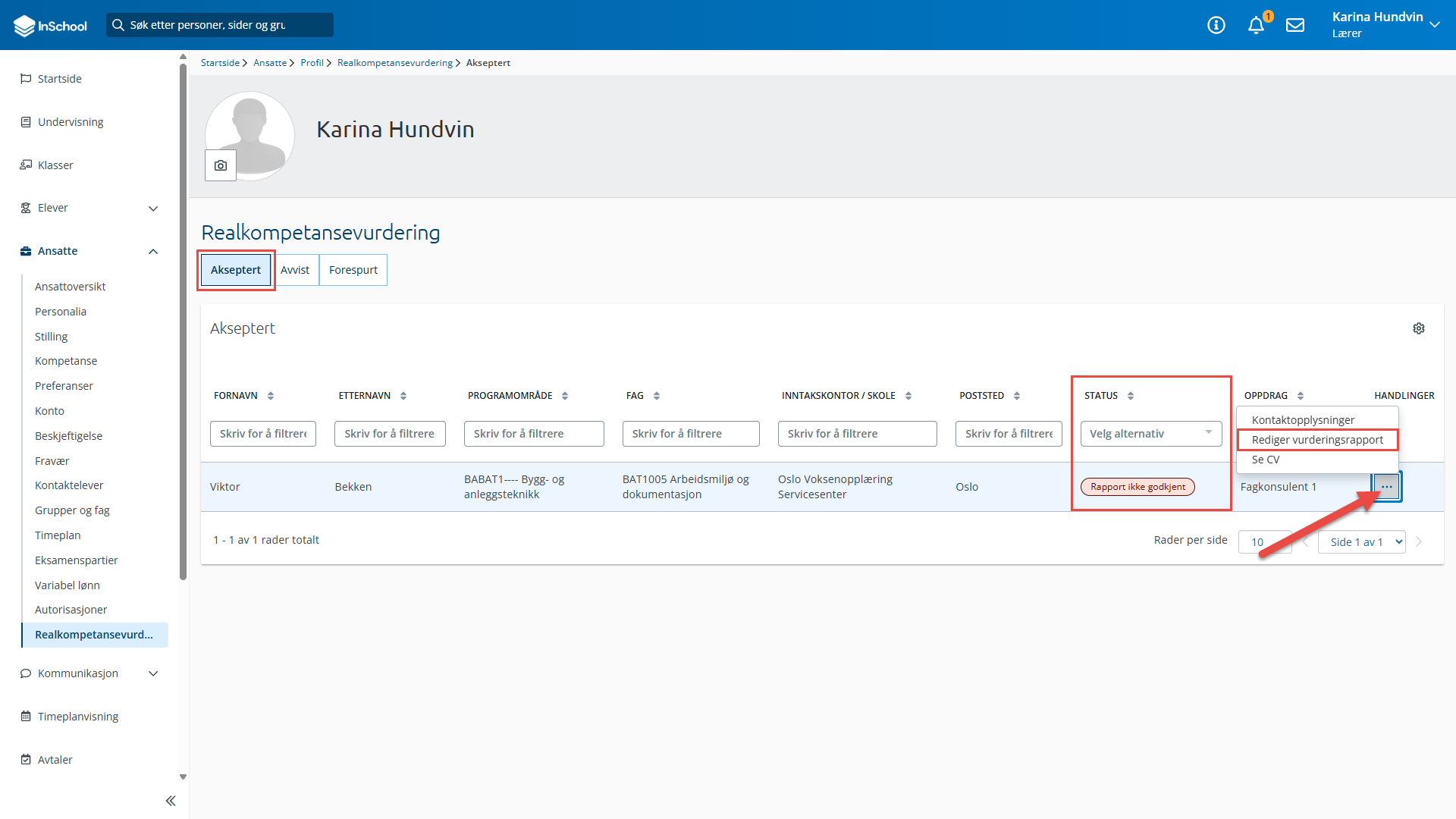
Task: Click the three-dots actions button for Viktor
Action: tap(1387, 487)
